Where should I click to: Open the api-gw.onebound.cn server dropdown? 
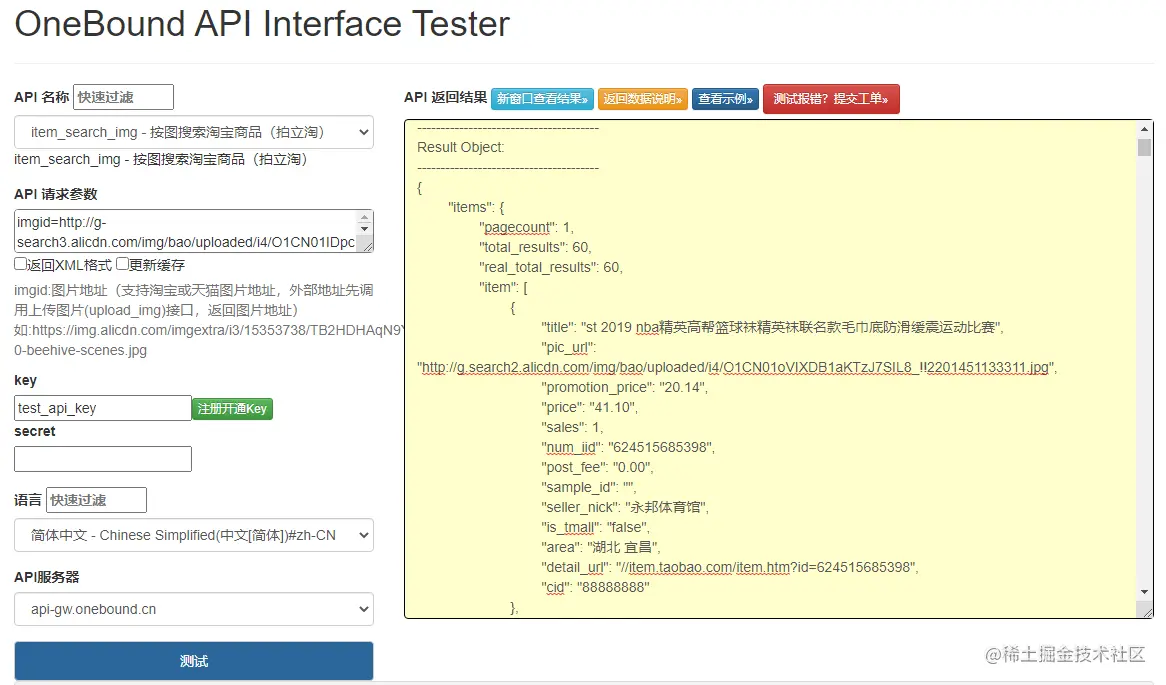point(194,609)
